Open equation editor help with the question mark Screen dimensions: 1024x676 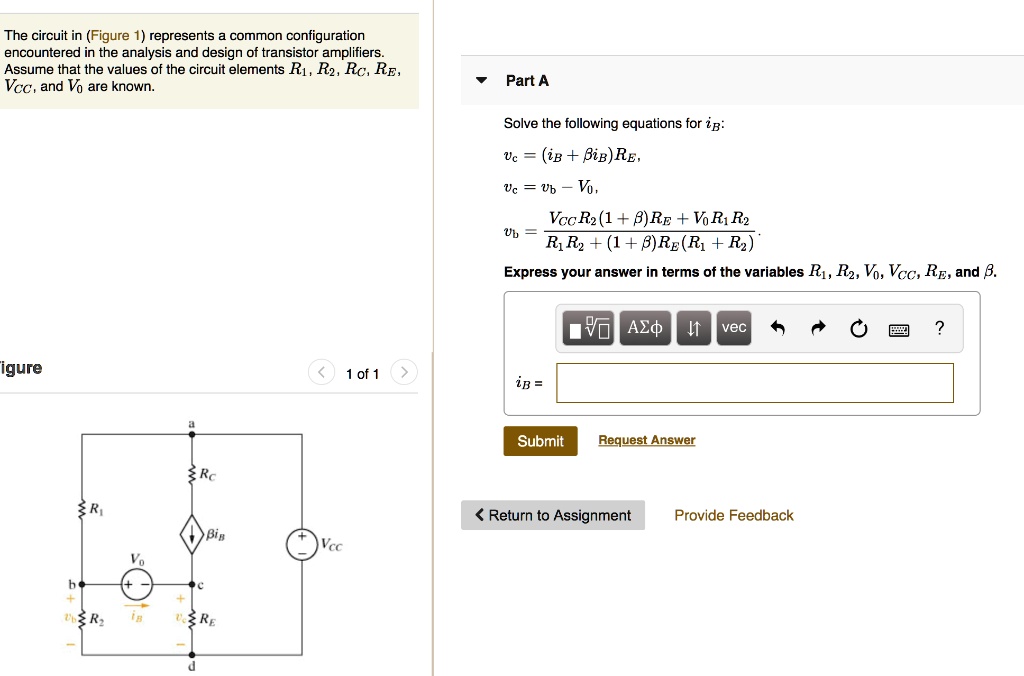pyautogui.click(x=937, y=327)
